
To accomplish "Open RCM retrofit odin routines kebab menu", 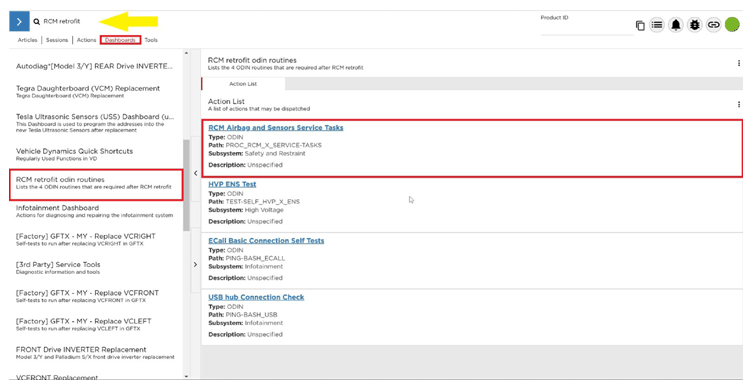I will point(739,63).
